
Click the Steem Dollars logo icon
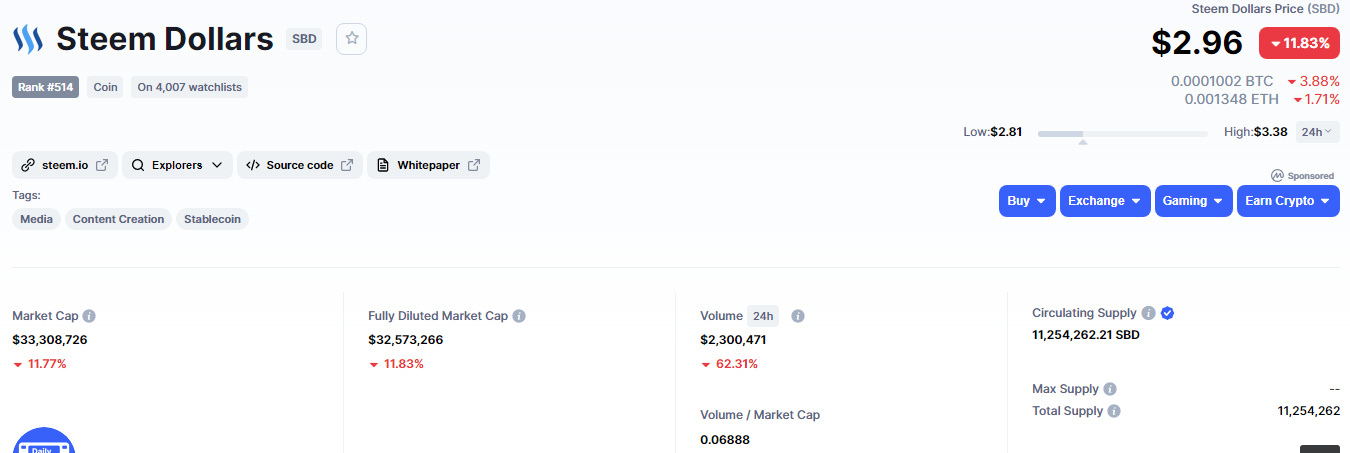28,39
